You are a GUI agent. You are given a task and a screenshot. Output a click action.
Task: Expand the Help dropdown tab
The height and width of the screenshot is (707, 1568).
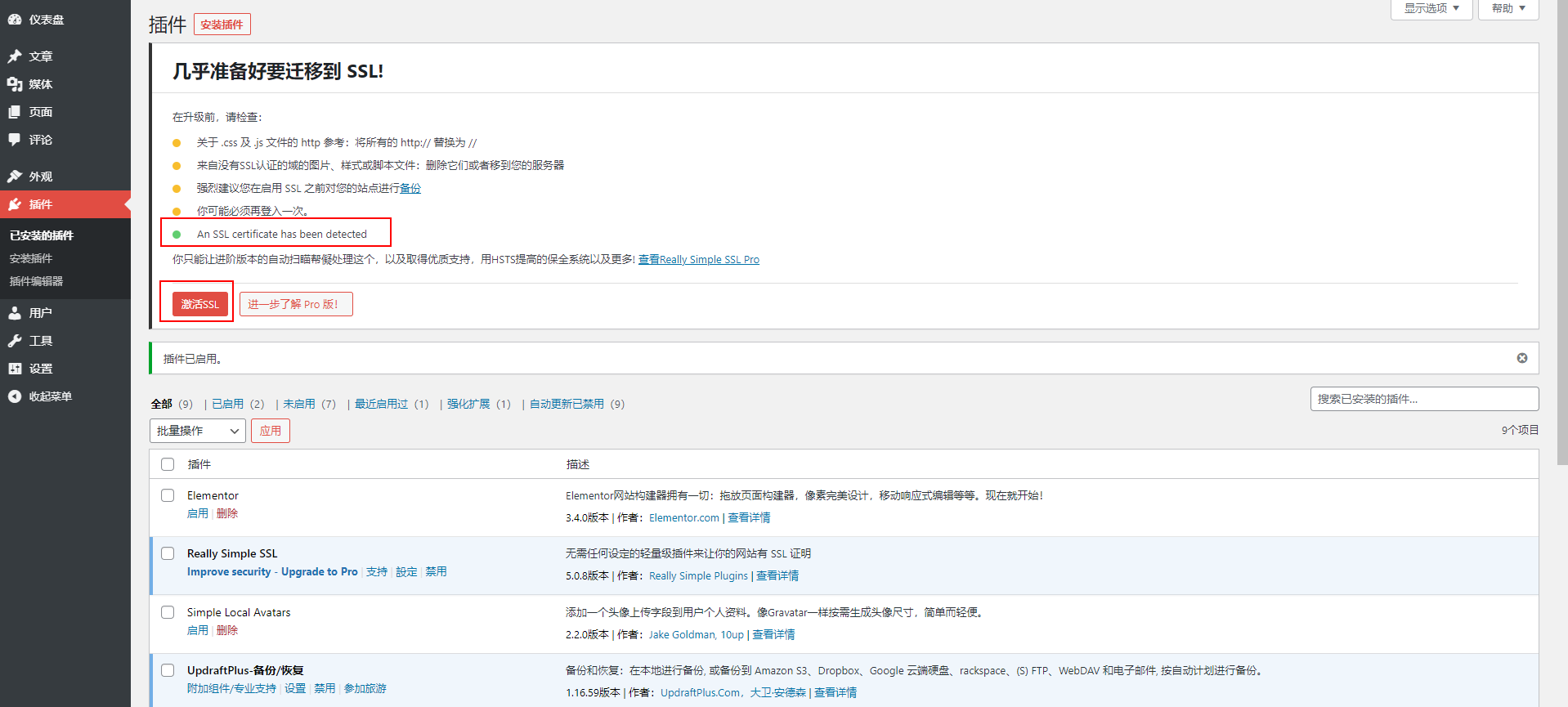(x=1508, y=8)
